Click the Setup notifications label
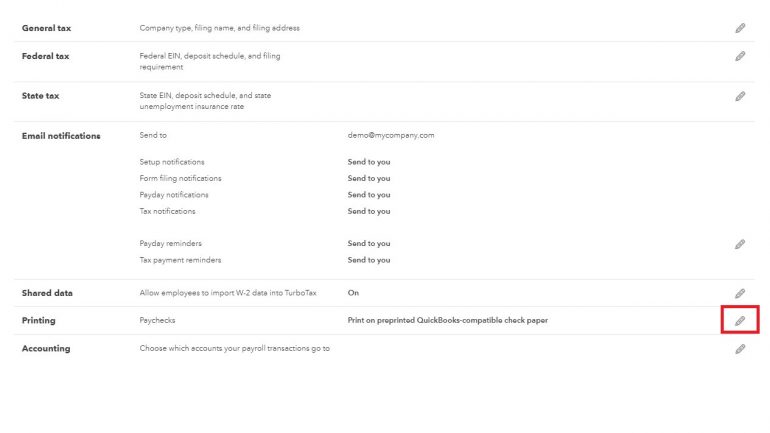 [172, 162]
